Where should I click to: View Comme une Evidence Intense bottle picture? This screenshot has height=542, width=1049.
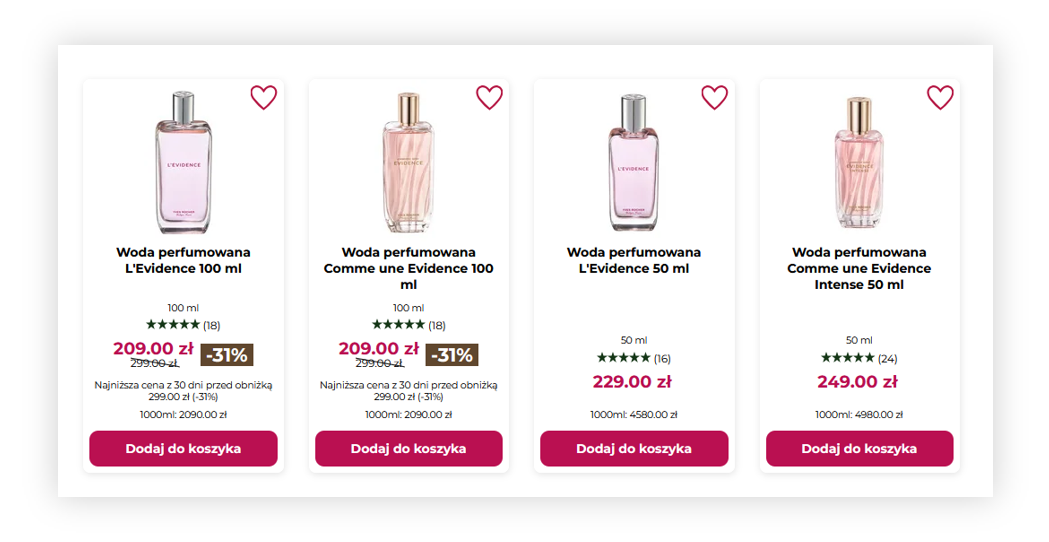(x=859, y=163)
